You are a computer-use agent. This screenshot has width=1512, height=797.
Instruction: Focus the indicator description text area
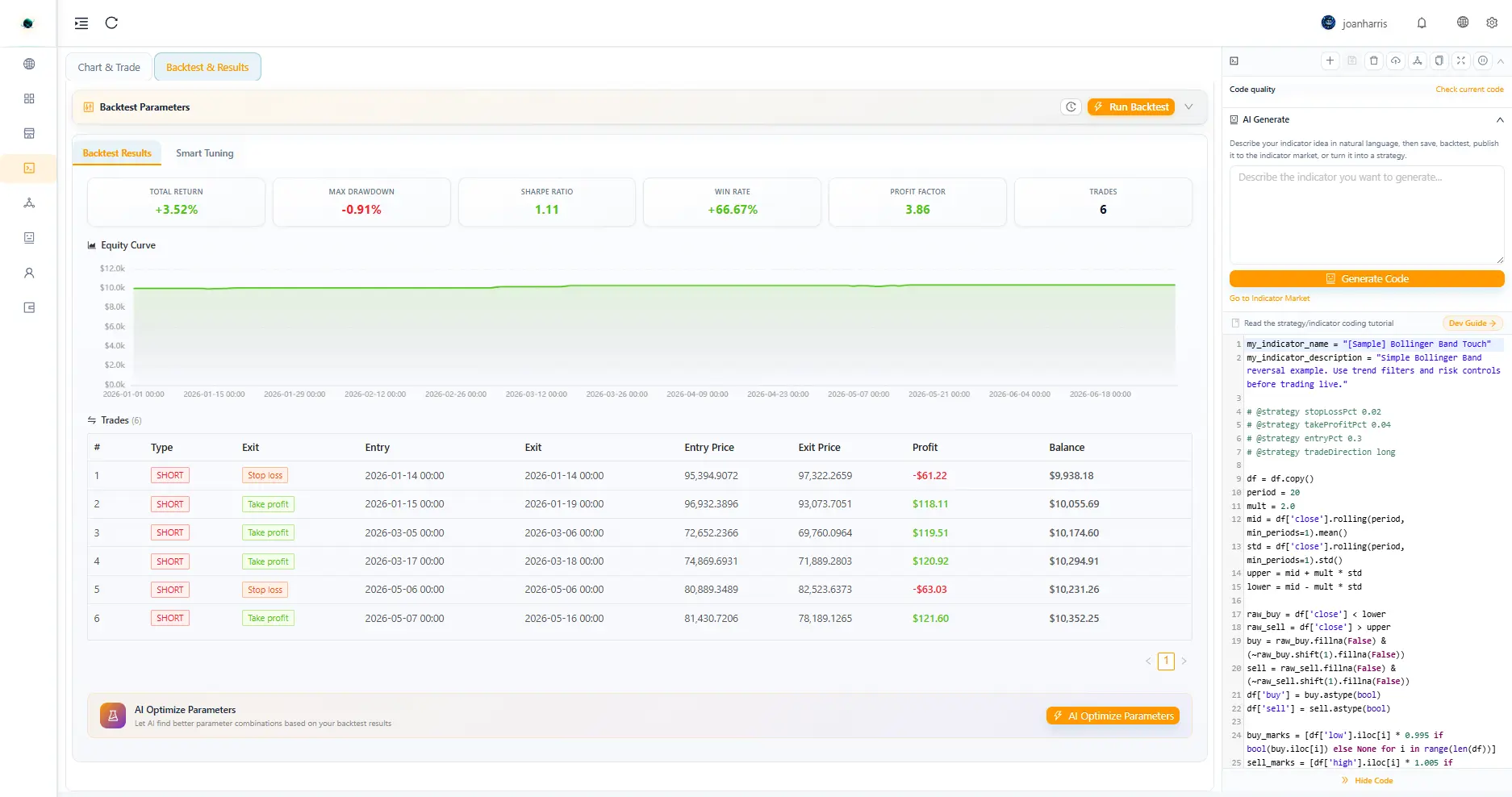[1367, 215]
